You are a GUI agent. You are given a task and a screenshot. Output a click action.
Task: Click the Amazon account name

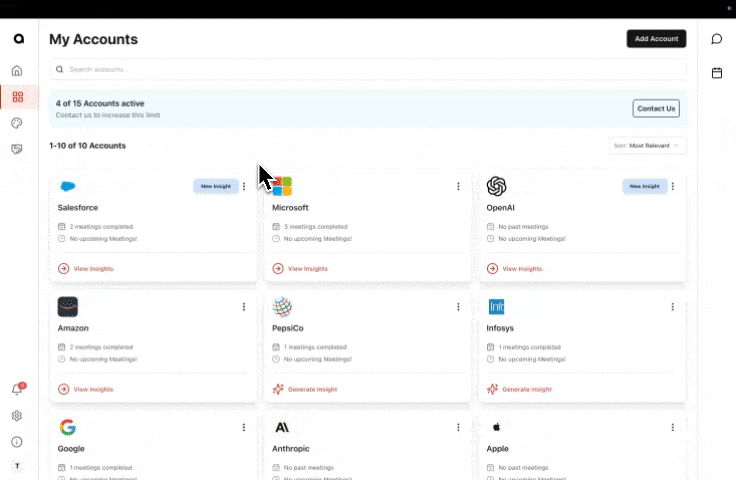click(x=73, y=328)
